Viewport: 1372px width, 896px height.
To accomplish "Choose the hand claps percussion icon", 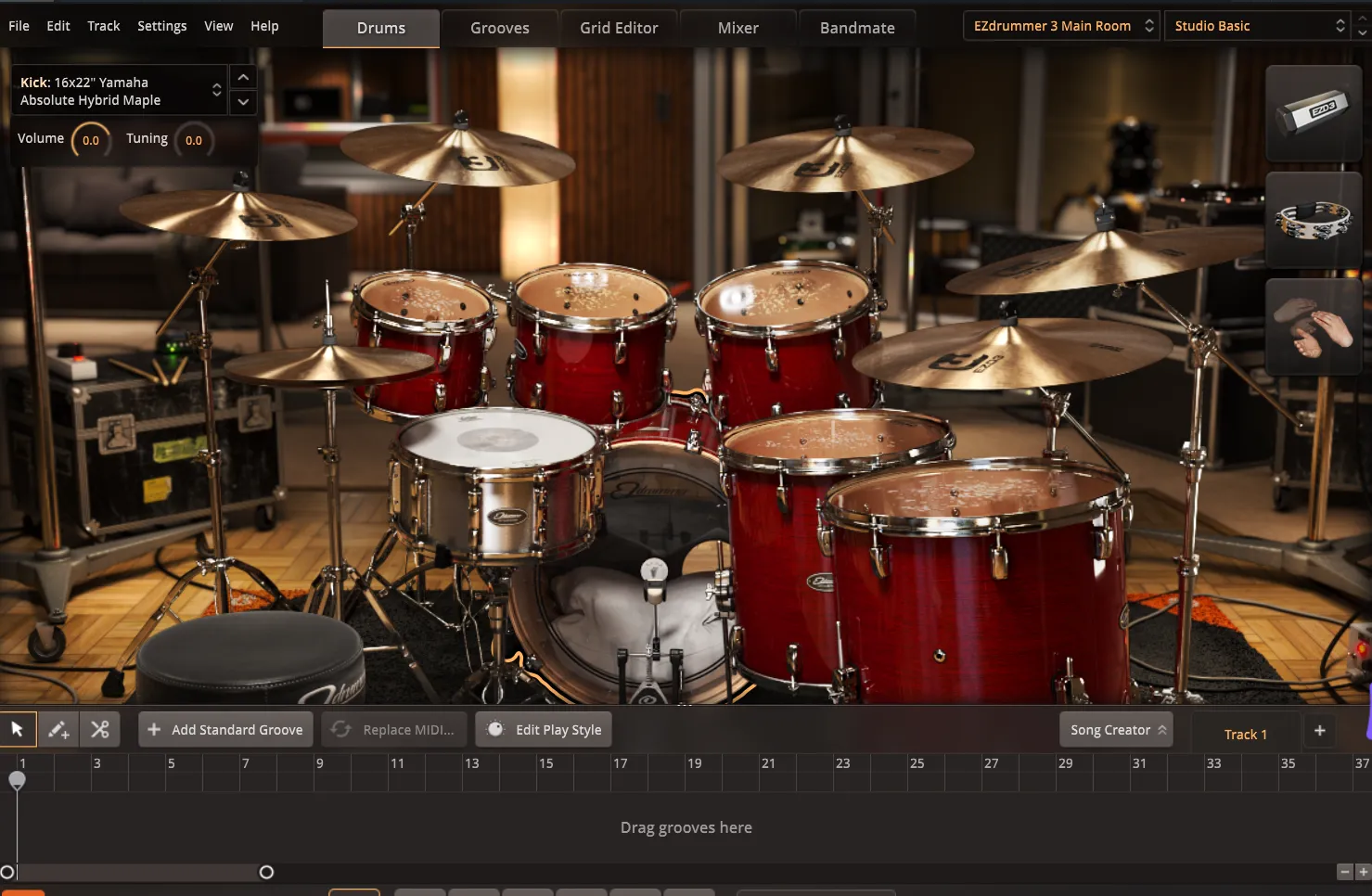I will pyautogui.click(x=1314, y=326).
